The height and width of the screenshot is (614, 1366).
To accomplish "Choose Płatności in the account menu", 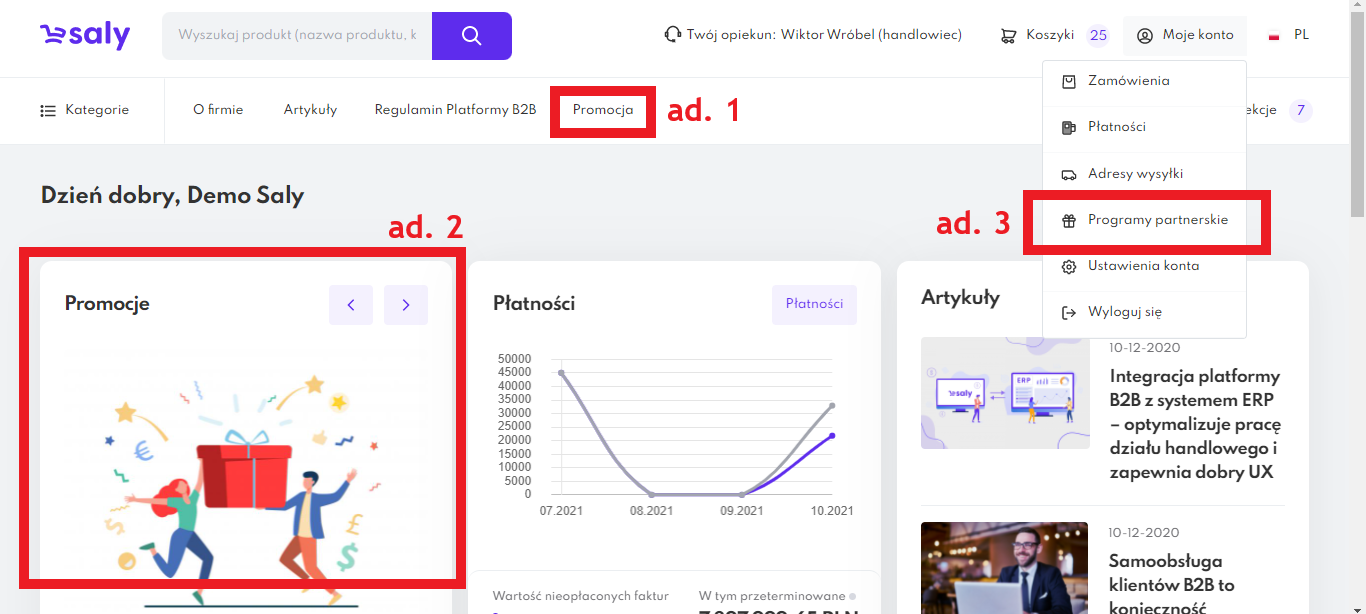I will point(1116,127).
